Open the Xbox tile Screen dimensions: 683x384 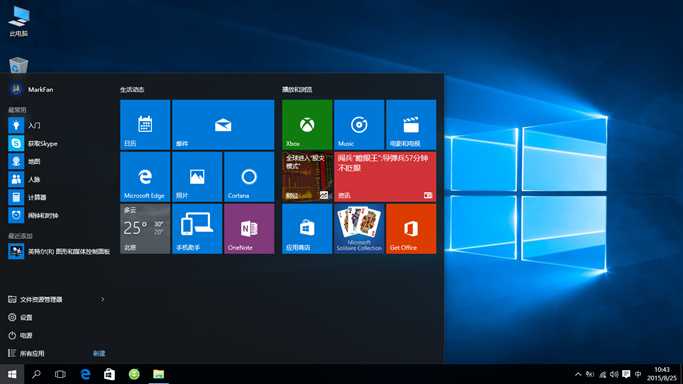tap(307, 125)
